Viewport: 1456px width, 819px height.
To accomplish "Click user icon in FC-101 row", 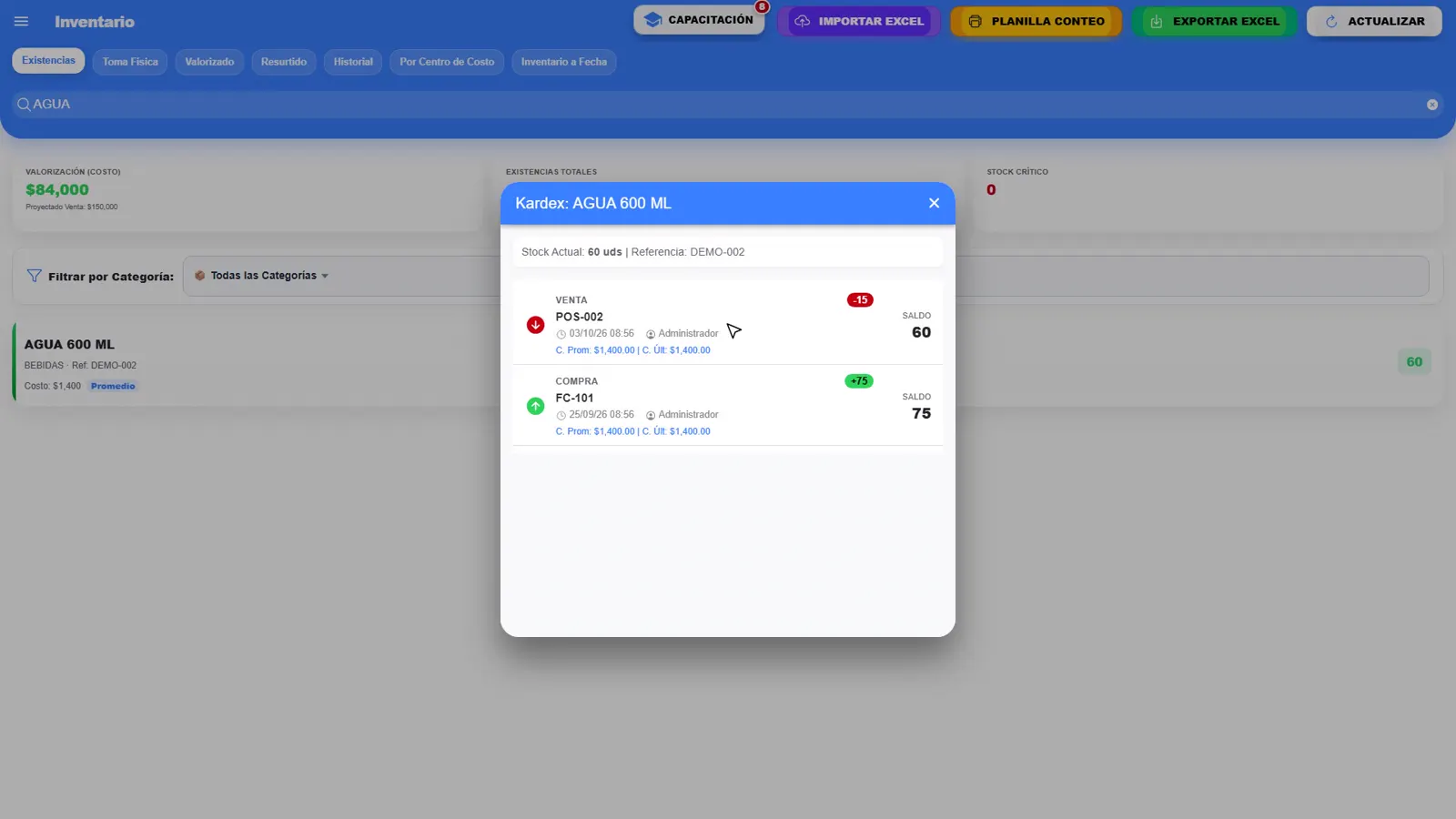I will click(x=651, y=415).
